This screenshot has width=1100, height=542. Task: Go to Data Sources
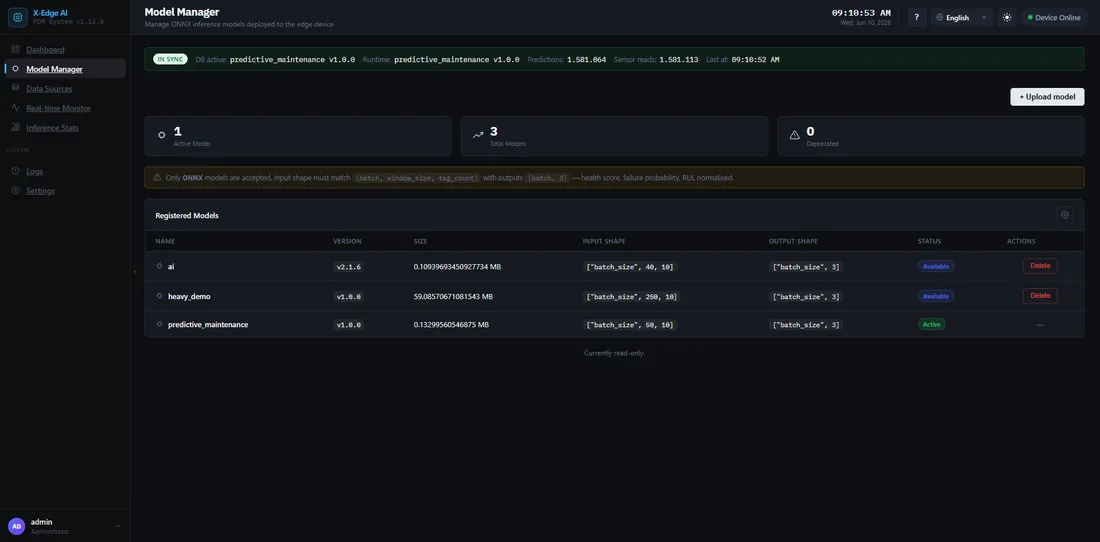tap(49, 88)
